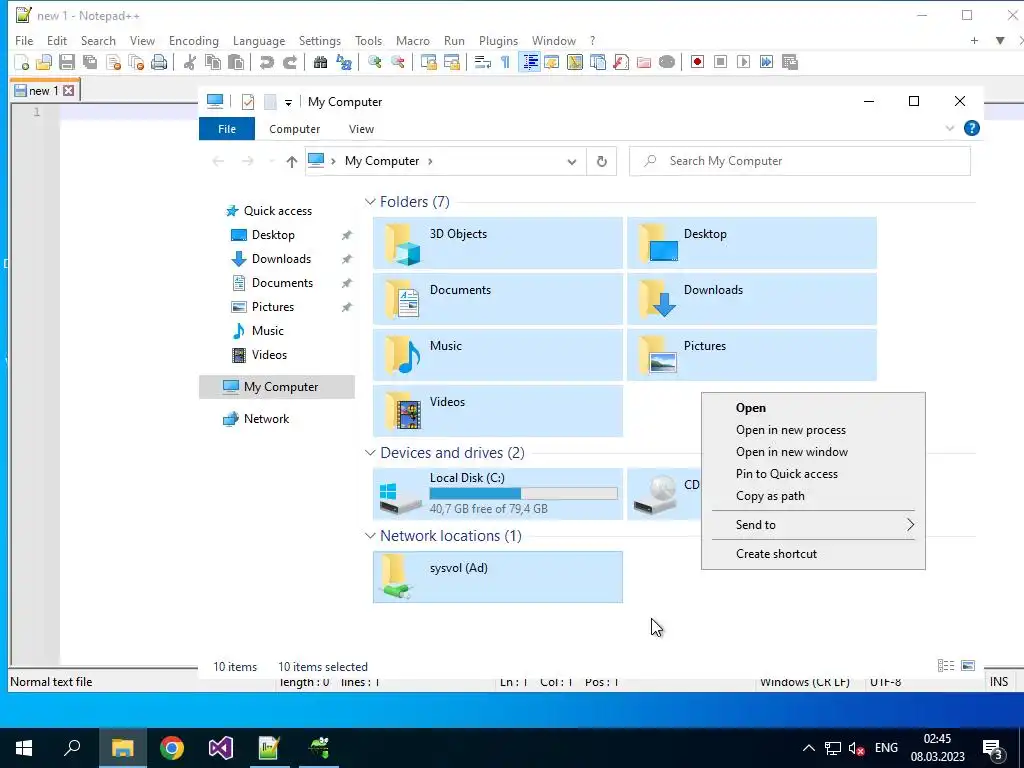Image resolution: width=1024 pixels, height=768 pixels.
Task: Click the Save icon in Notepad++ toolbar
Action: pyautogui.click(x=67, y=62)
